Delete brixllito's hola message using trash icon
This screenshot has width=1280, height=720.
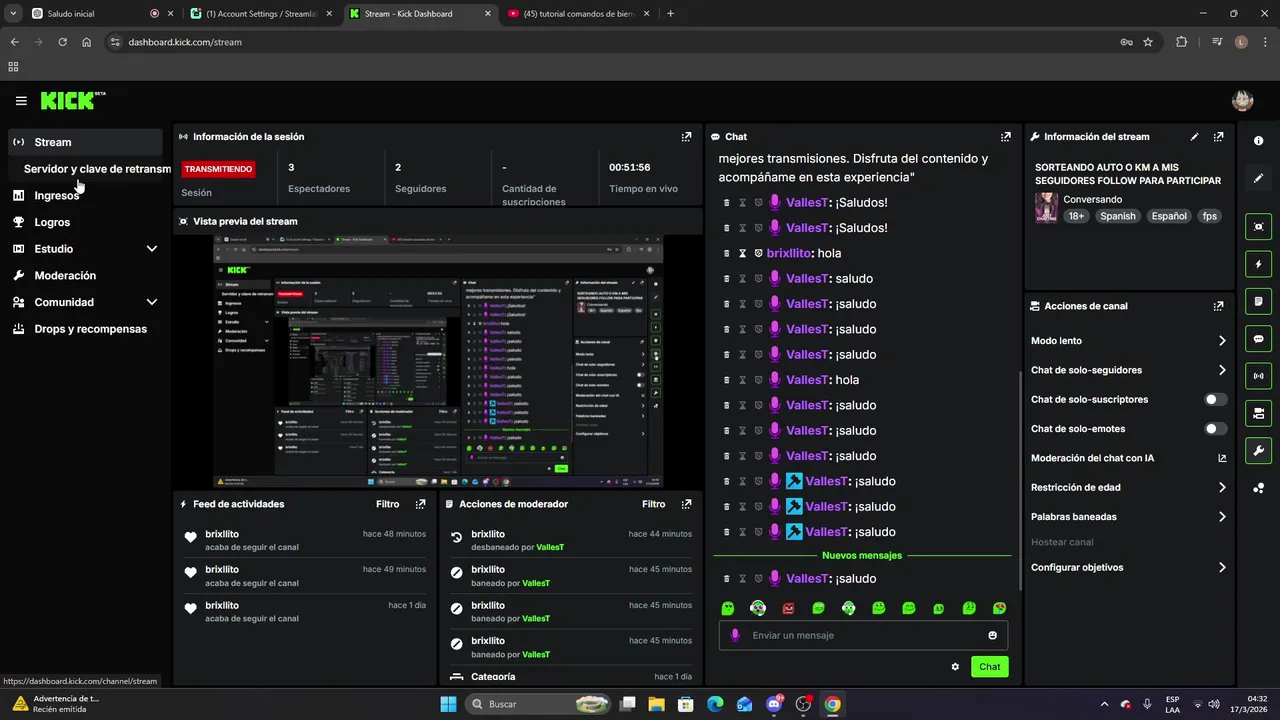[727, 253]
